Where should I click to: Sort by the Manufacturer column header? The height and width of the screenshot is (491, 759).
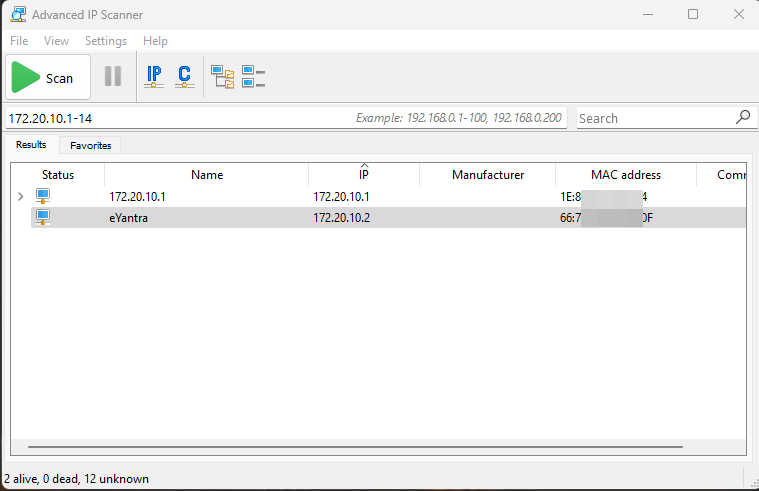click(487, 175)
